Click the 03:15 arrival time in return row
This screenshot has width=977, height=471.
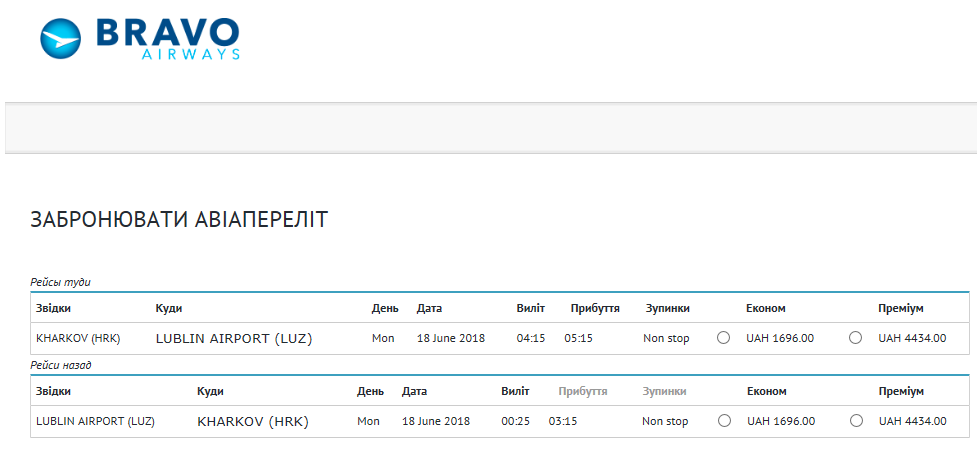point(563,421)
